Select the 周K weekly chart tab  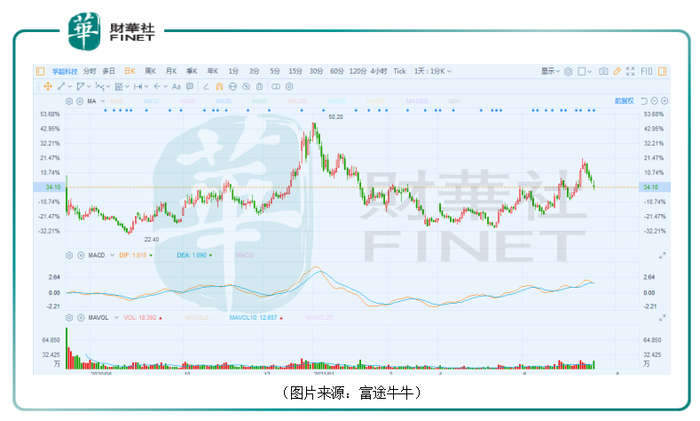(x=150, y=71)
